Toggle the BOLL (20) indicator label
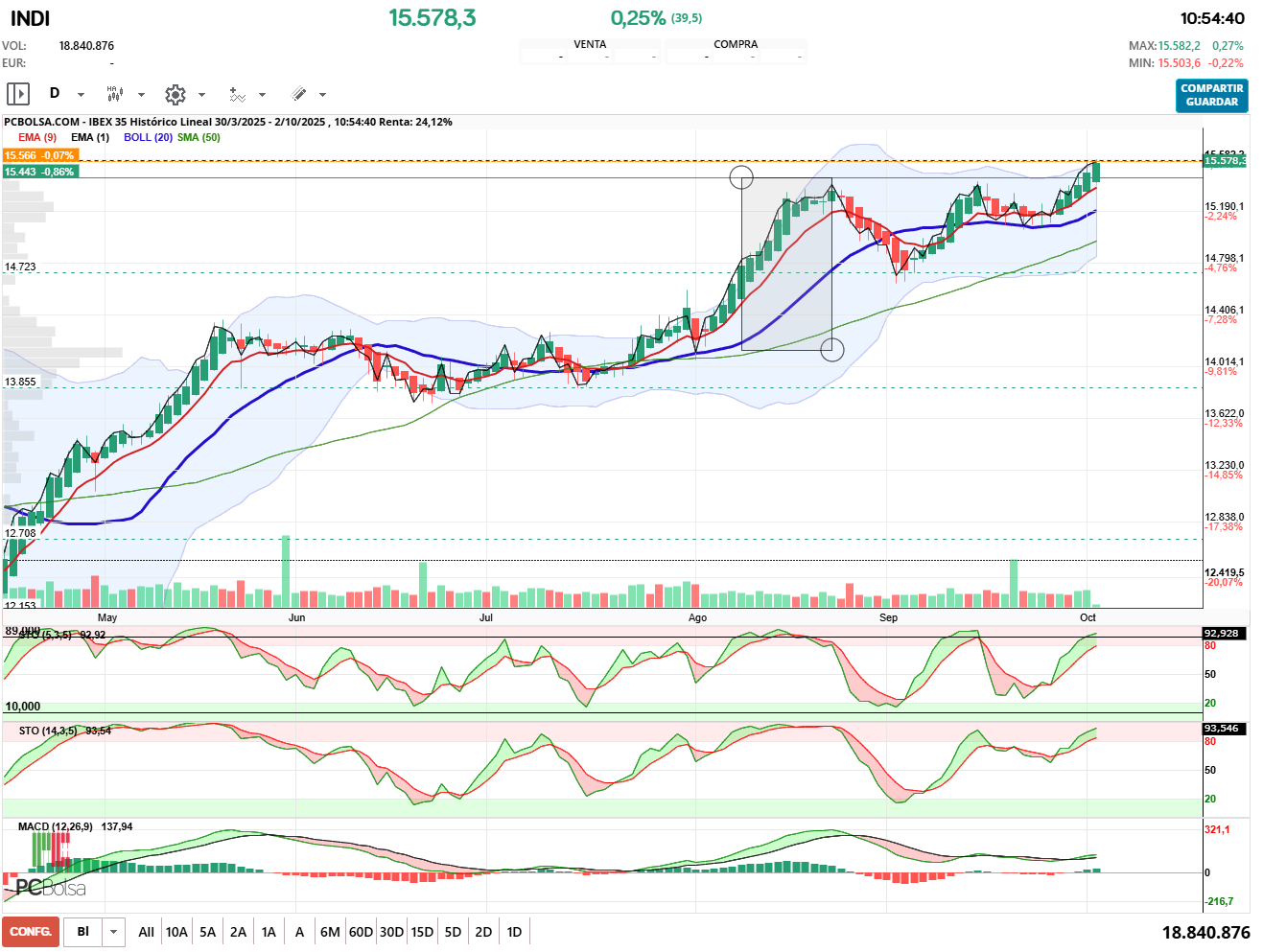 [x=148, y=137]
